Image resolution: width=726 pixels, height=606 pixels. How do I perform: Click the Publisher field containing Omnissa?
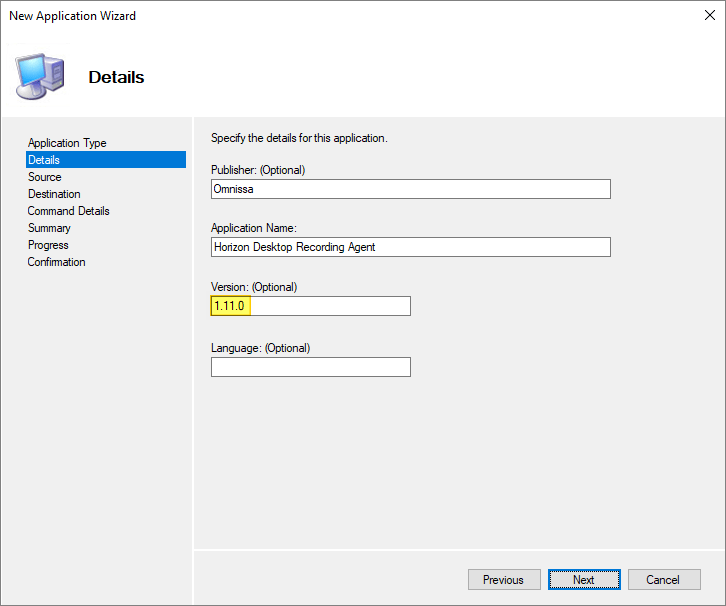click(x=410, y=189)
